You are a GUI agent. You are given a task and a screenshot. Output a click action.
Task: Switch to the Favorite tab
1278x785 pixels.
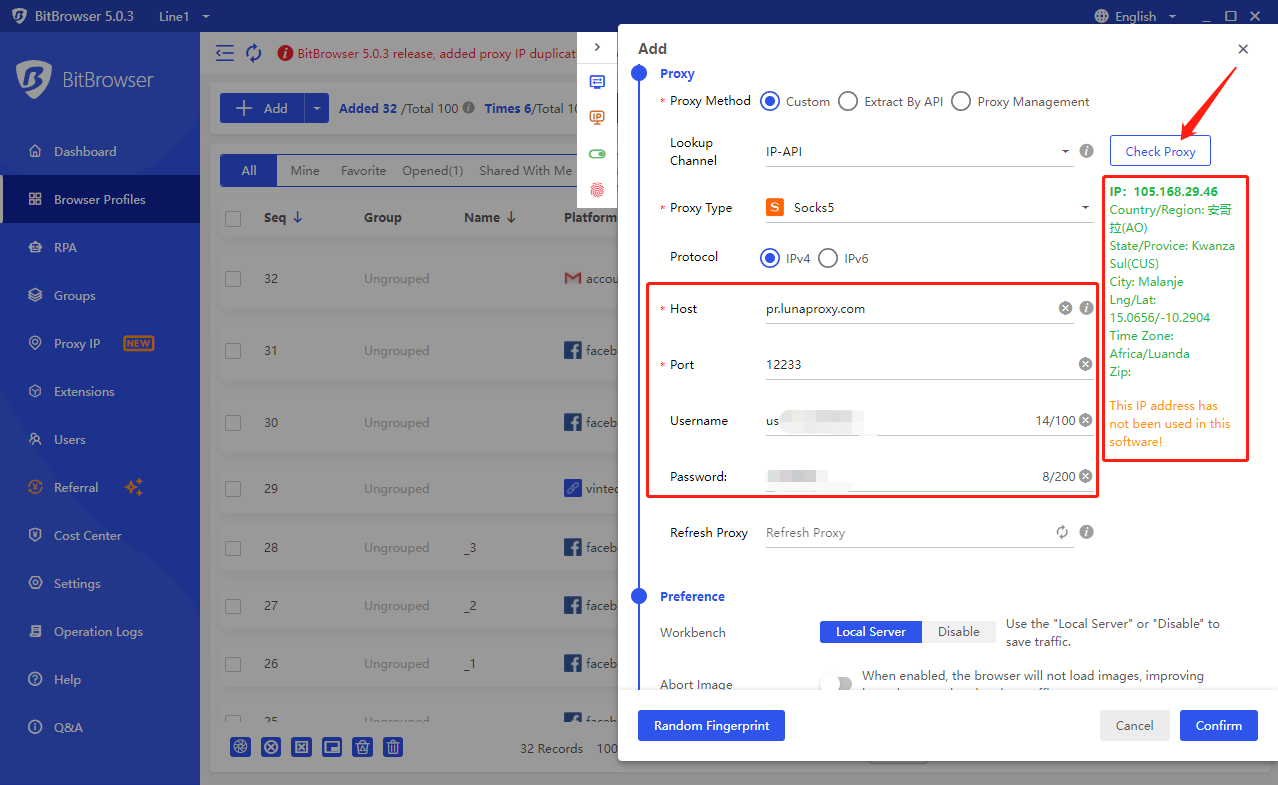point(363,171)
